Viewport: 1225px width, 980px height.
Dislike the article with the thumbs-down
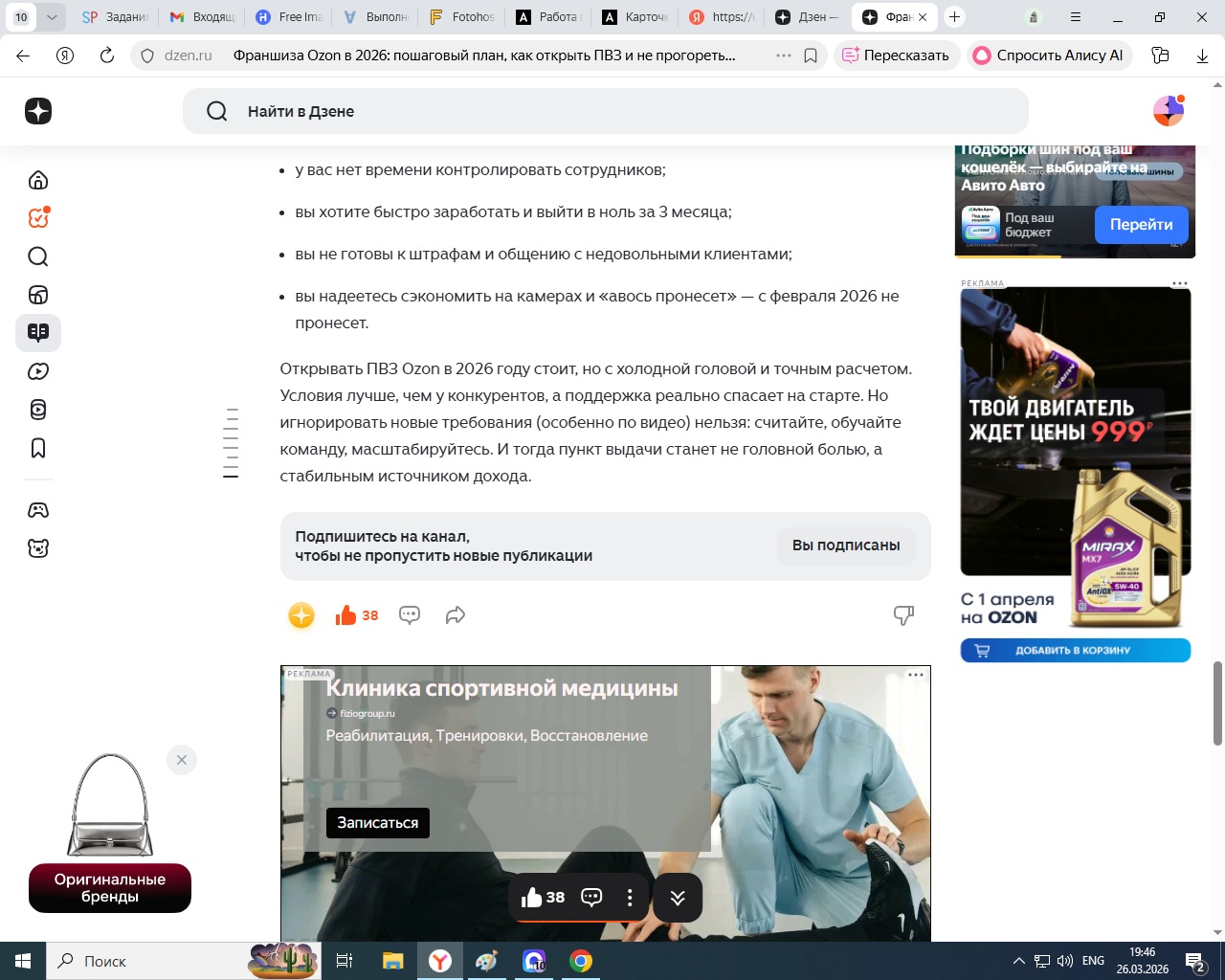point(903,615)
